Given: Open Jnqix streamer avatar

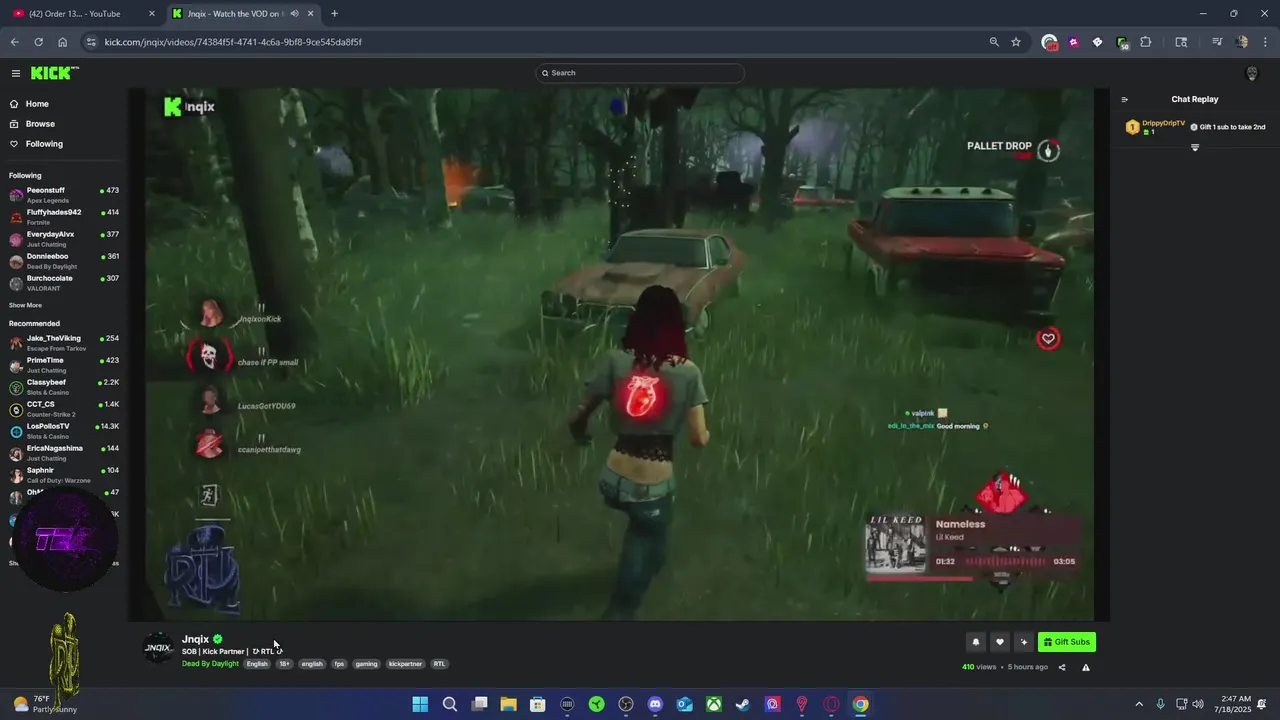Looking at the screenshot, I should point(158,648).
